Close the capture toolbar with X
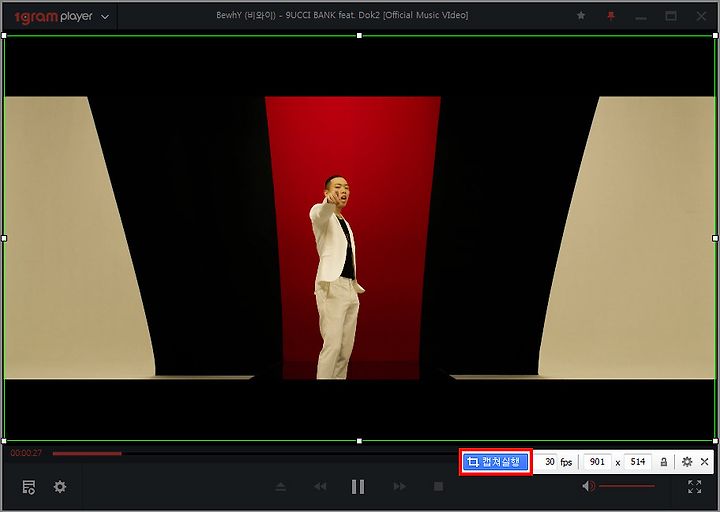Screen dimensions: 720x512 pyautogui.click(x=704, y=461)
